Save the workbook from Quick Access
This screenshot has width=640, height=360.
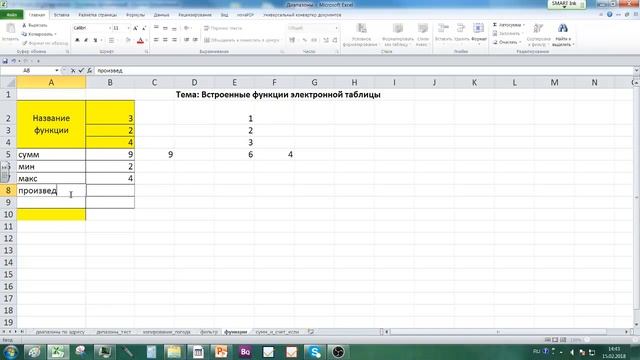(5, 61)
